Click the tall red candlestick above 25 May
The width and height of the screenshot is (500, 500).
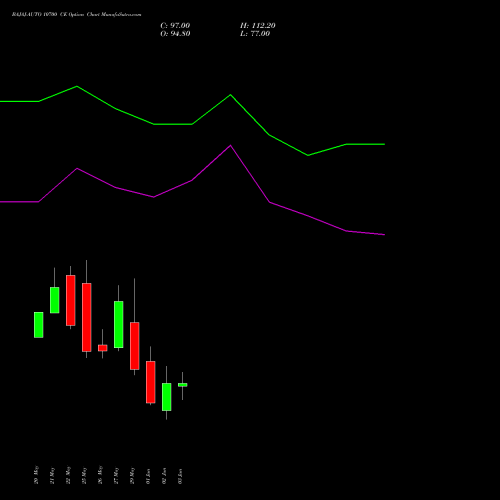pos(87,317)
